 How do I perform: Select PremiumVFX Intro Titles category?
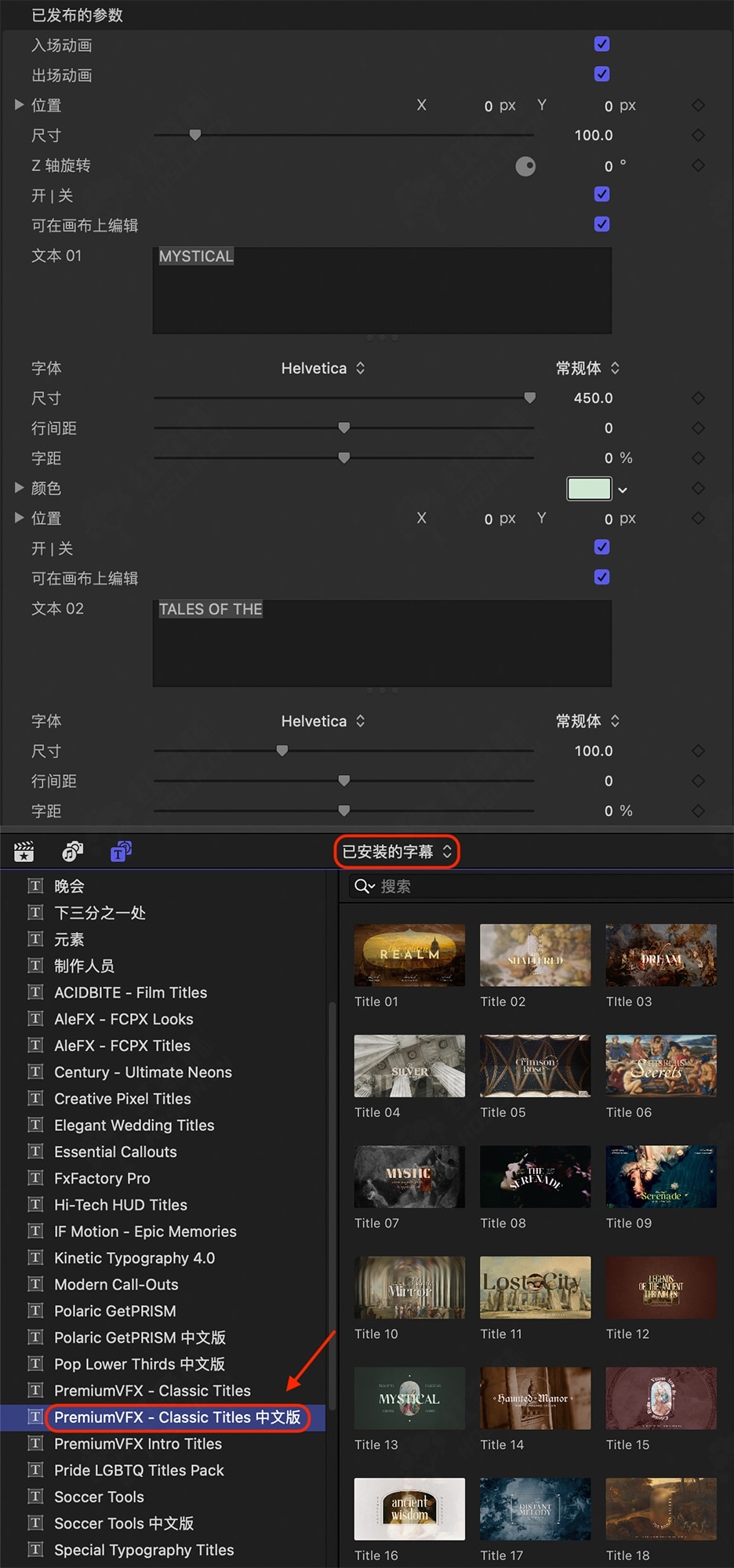(138, 1444)
